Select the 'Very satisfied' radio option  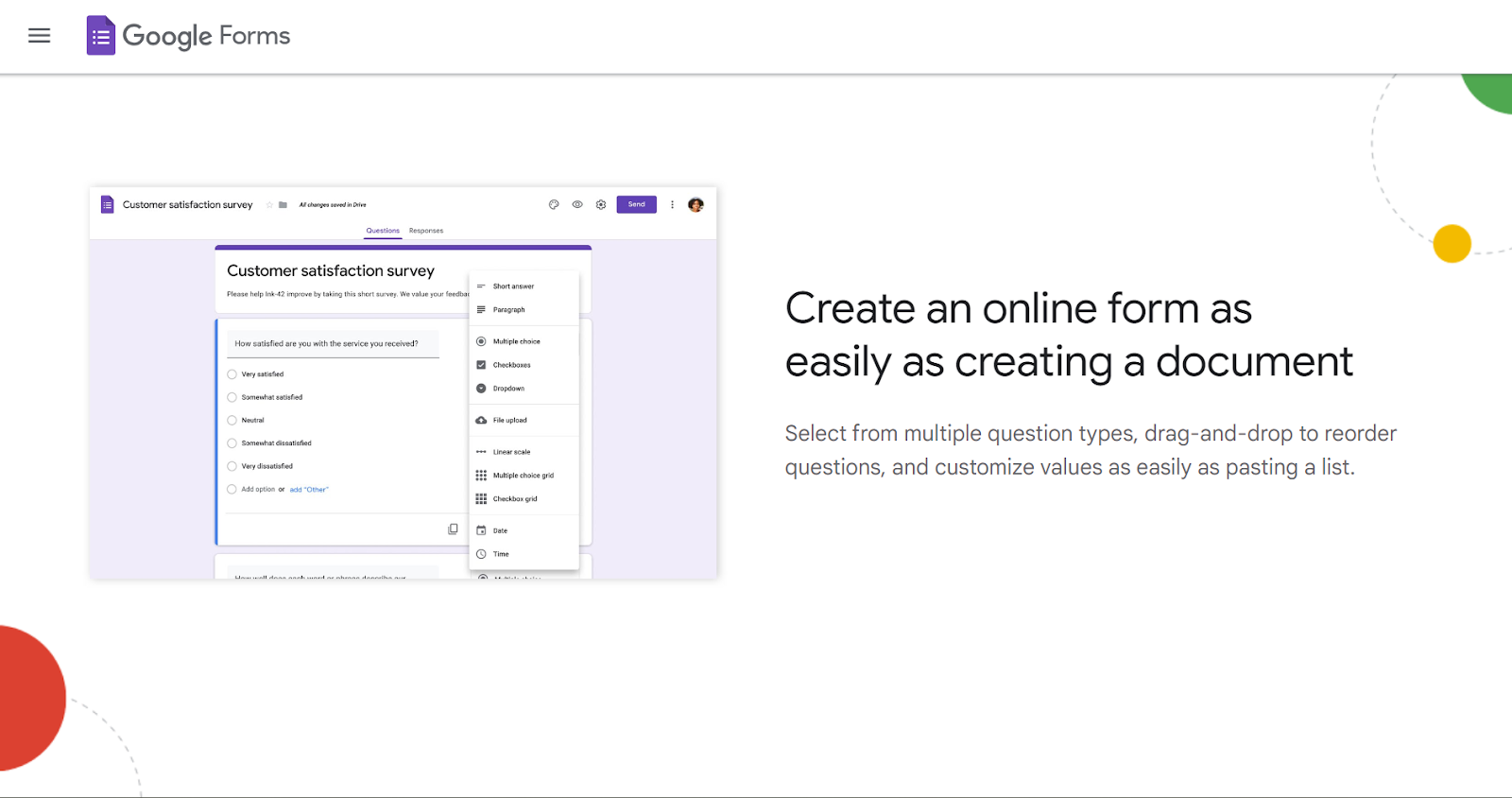point(232,374)
